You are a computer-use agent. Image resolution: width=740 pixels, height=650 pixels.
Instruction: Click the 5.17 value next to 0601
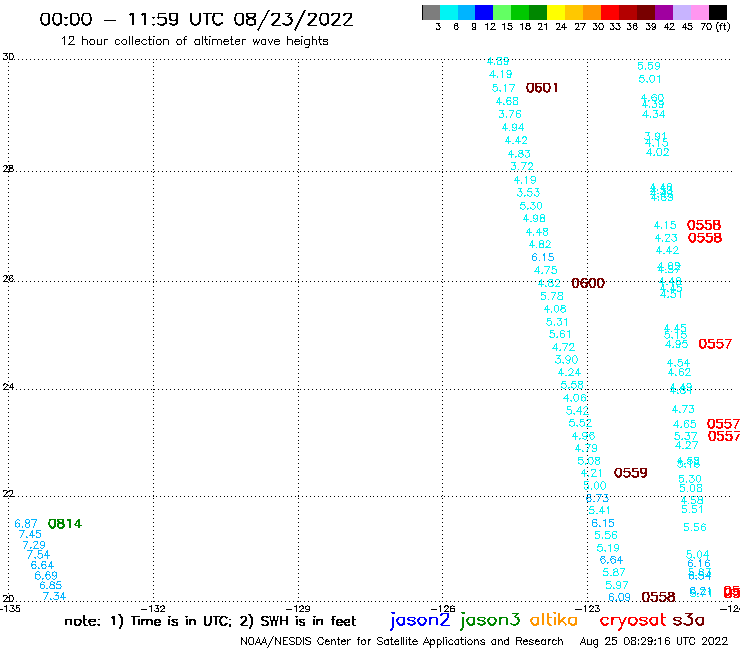504,88
